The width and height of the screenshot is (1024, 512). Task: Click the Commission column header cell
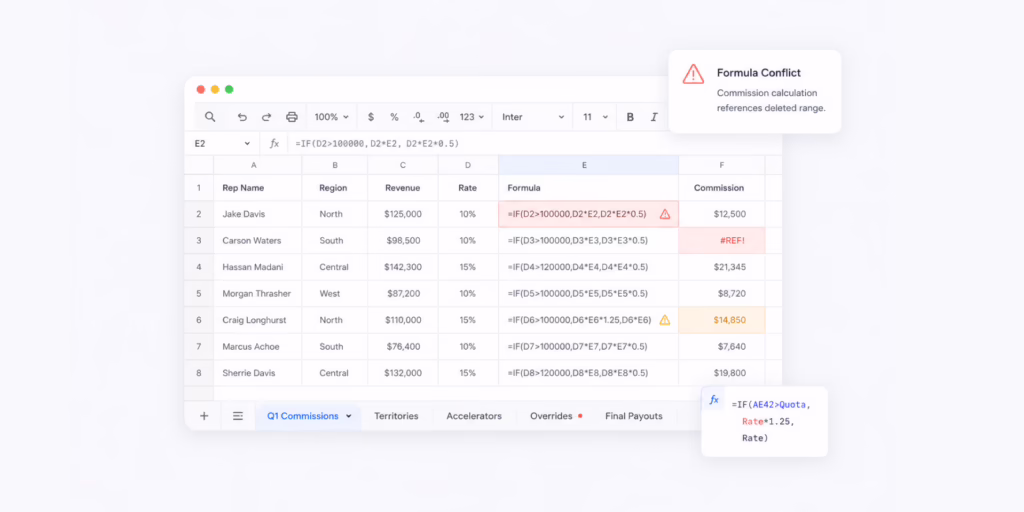click(x=722, y=187)
